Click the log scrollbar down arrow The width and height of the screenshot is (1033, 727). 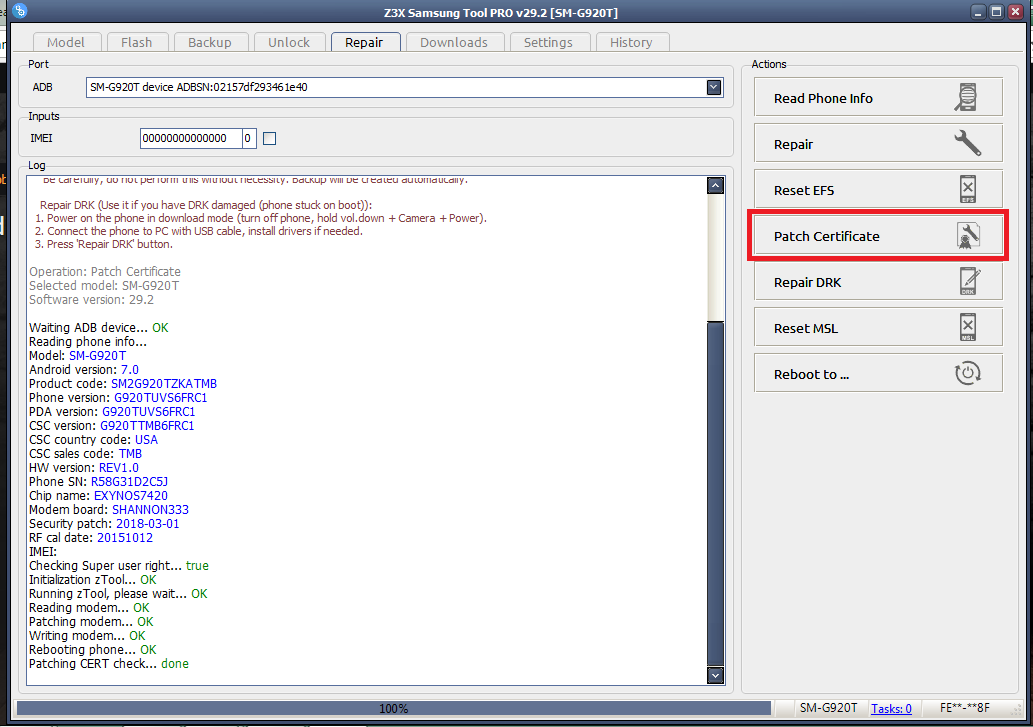pyautogui.click(x=715, y=675)
